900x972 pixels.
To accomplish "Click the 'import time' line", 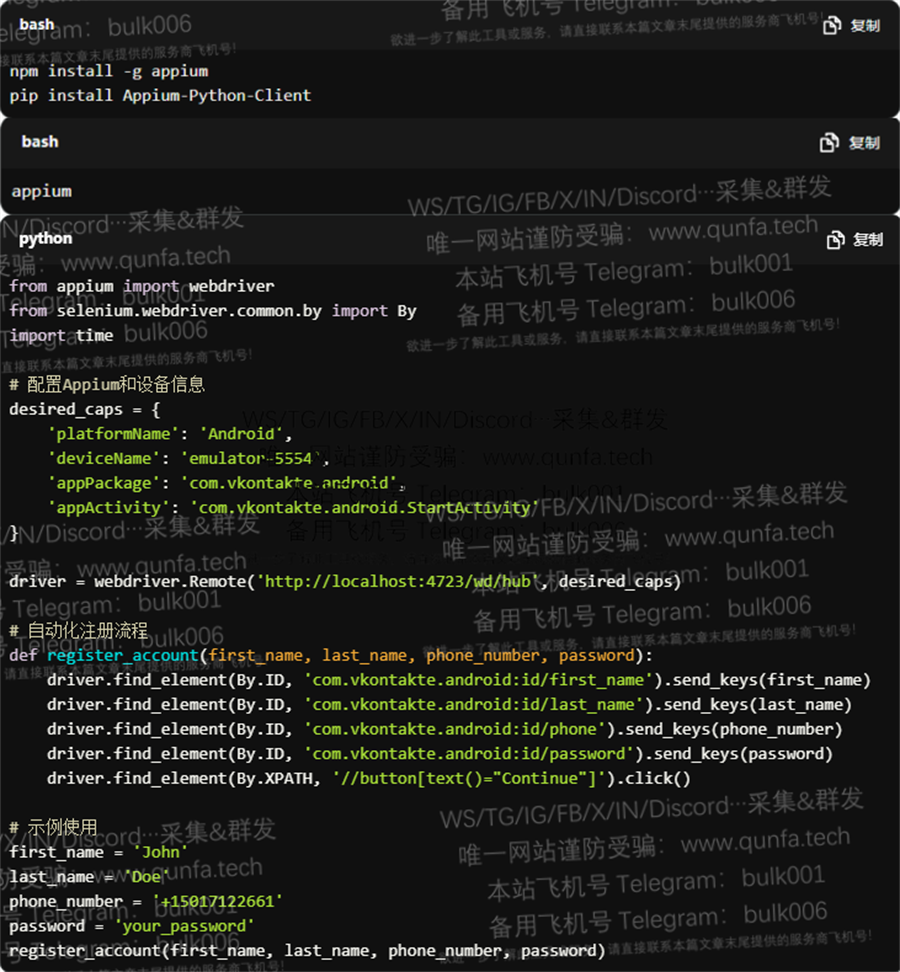I will (x=61, y=335).
